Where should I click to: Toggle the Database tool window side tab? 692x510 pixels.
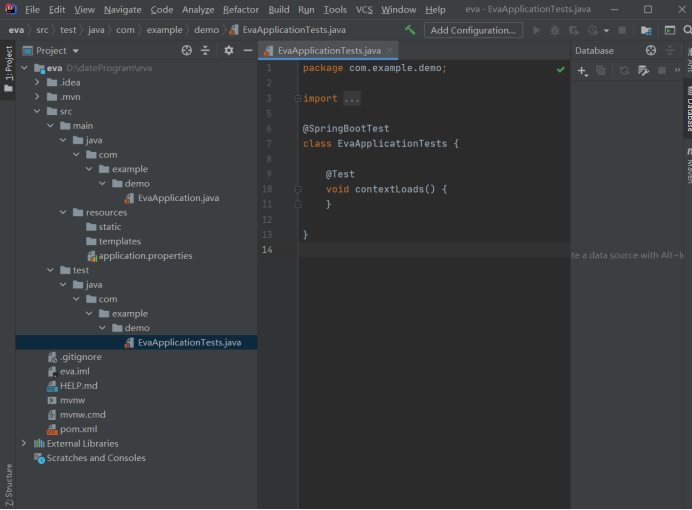coord(687,110)
